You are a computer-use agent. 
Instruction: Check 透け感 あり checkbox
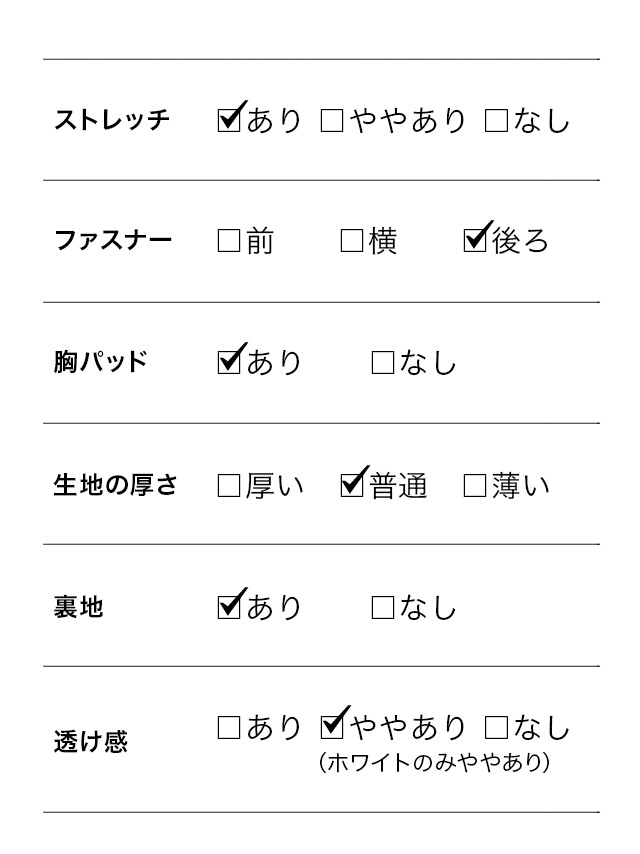click(x=229, y=728)
